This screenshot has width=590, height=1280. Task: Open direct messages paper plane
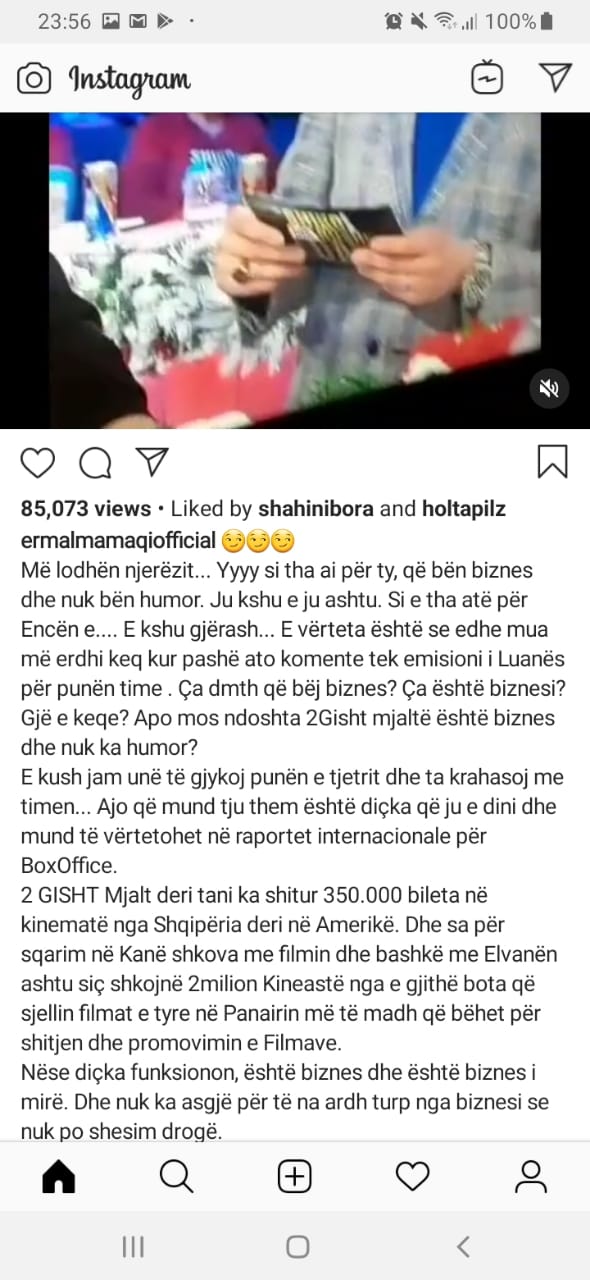point(555,78)
